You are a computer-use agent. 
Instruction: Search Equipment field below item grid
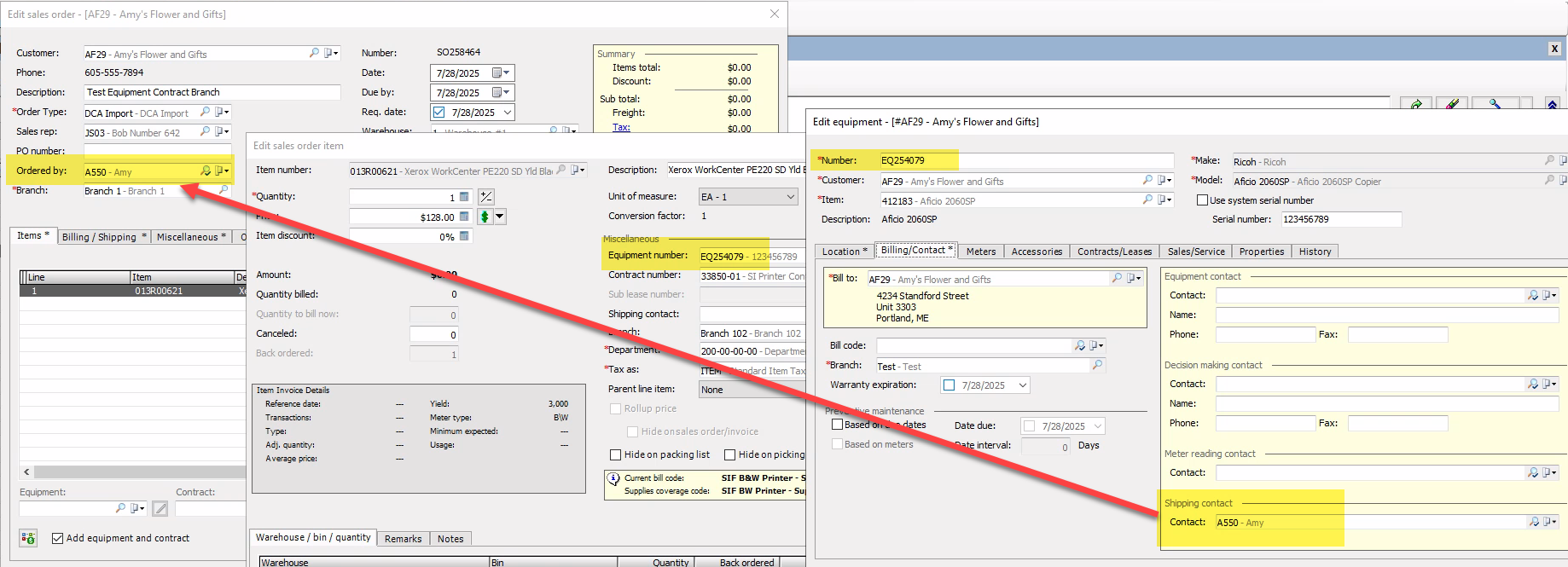pyautogui.click(x=120, y=507)
